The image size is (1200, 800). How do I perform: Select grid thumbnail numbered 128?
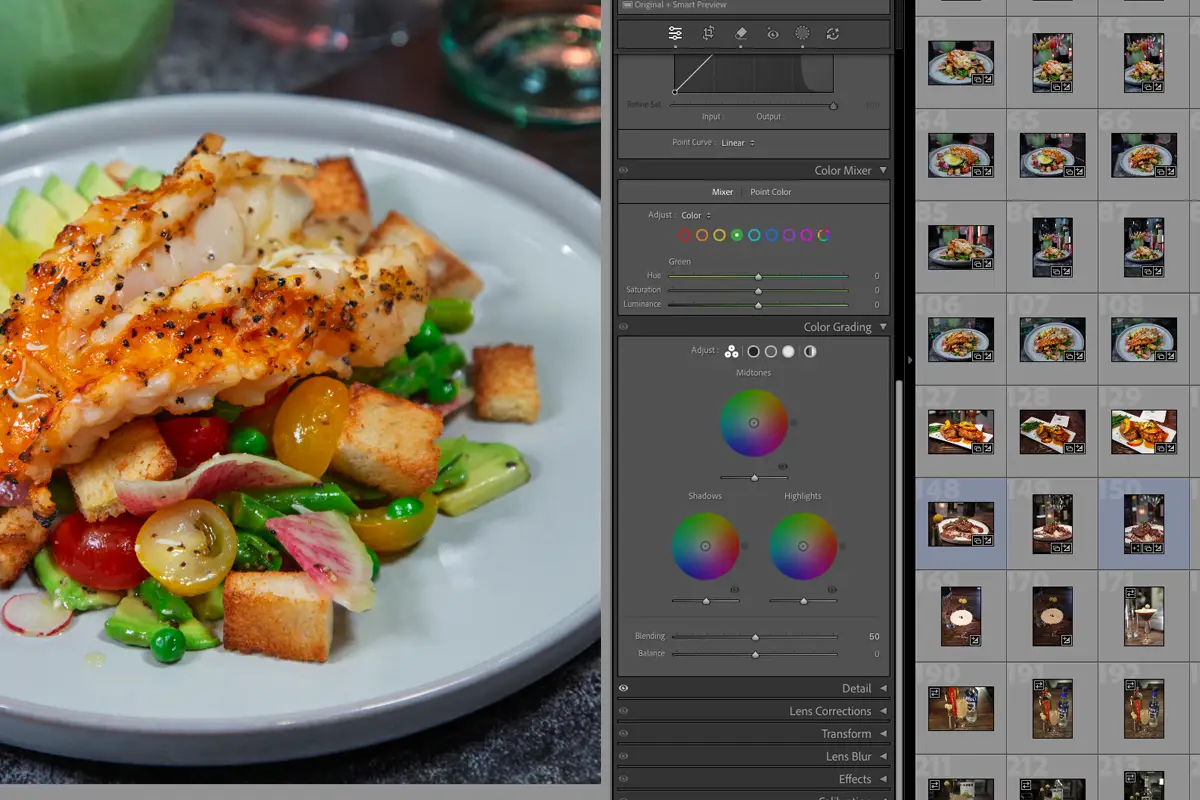click(x=1052, y=432)
